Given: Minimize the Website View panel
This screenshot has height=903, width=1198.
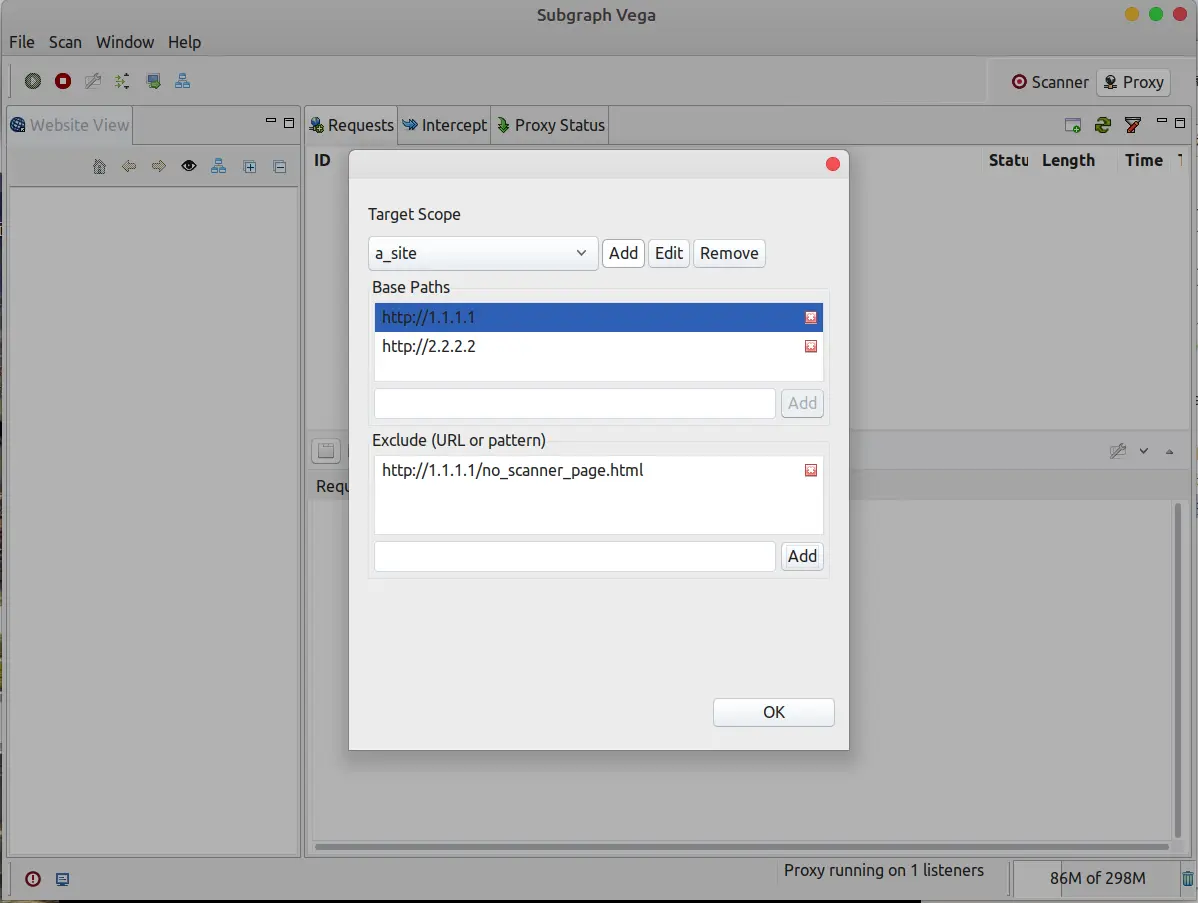Looking at the screenshot, I should pos(270,121).
